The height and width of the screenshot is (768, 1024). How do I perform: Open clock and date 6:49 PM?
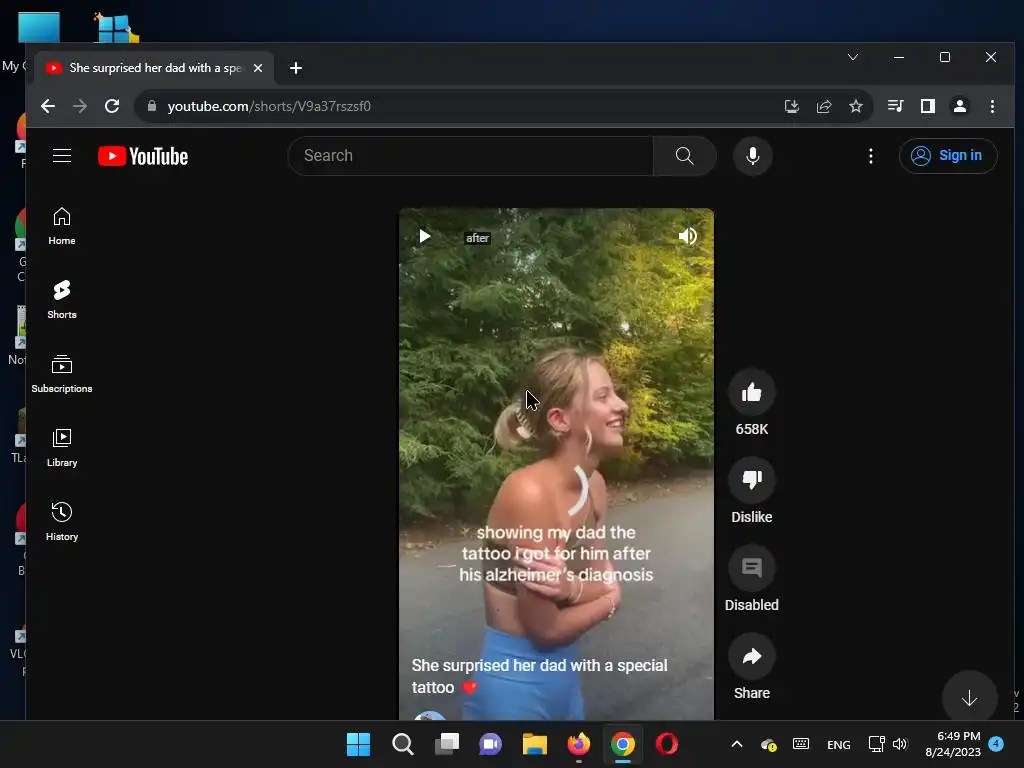(953, 744)
